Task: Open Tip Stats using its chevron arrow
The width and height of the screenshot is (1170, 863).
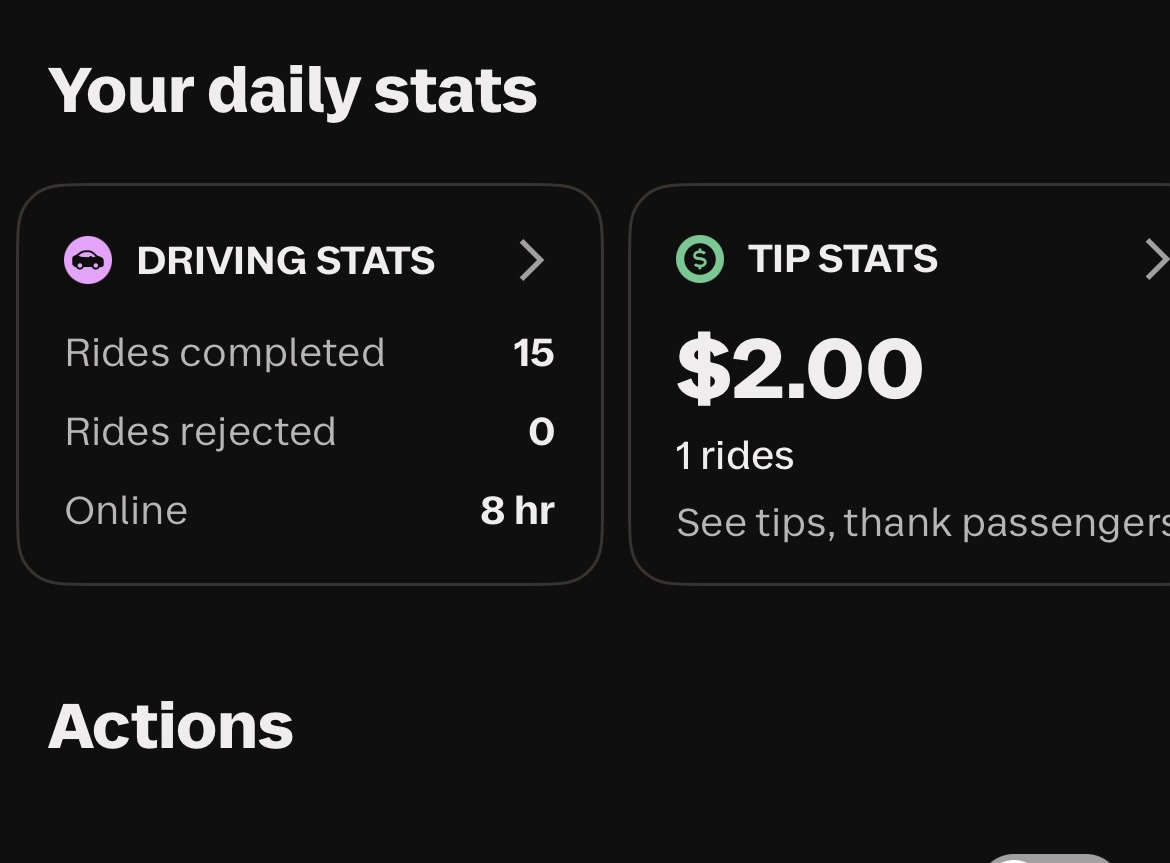Action: 1155,259
